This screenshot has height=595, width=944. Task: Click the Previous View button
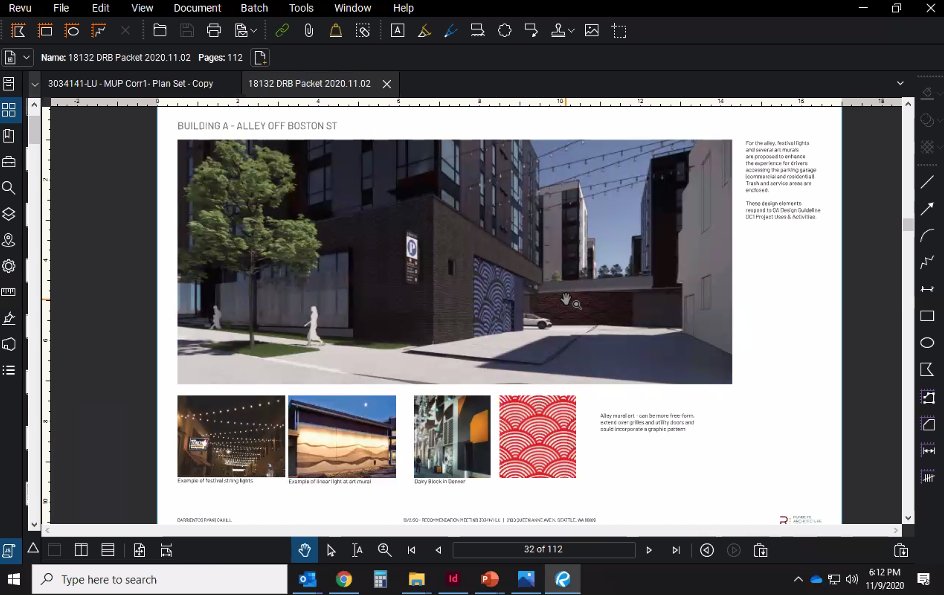707,550
